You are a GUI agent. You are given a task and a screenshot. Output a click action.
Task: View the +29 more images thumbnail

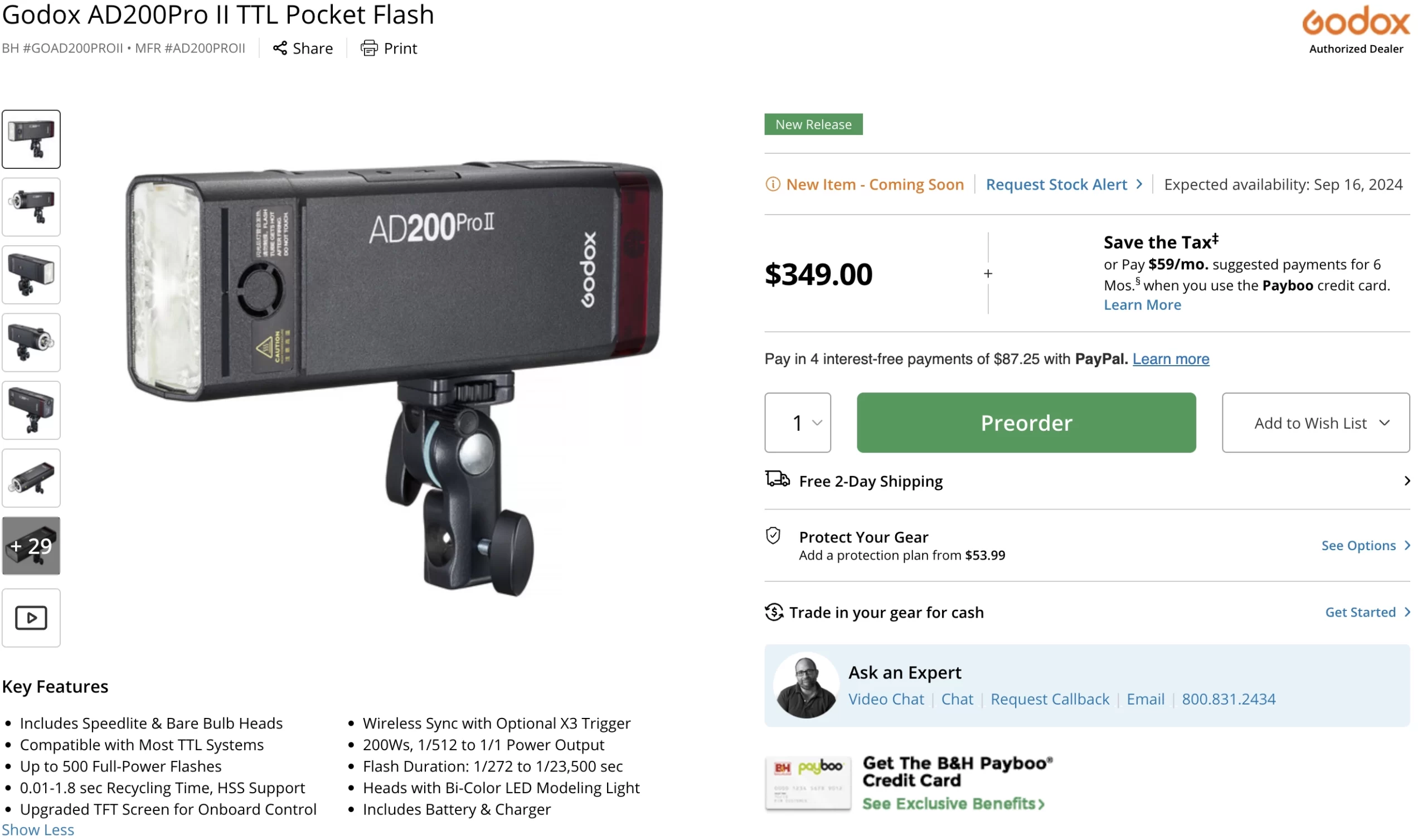coord(31,546)
